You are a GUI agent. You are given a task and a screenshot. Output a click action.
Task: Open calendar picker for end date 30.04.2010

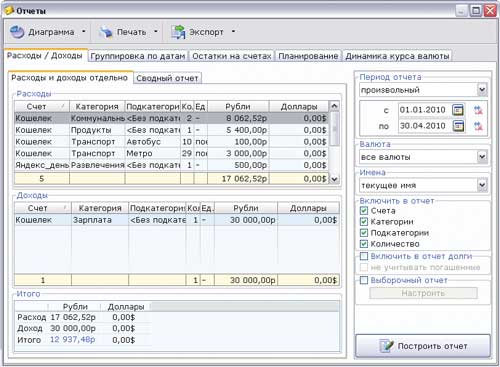pos(458,126)
